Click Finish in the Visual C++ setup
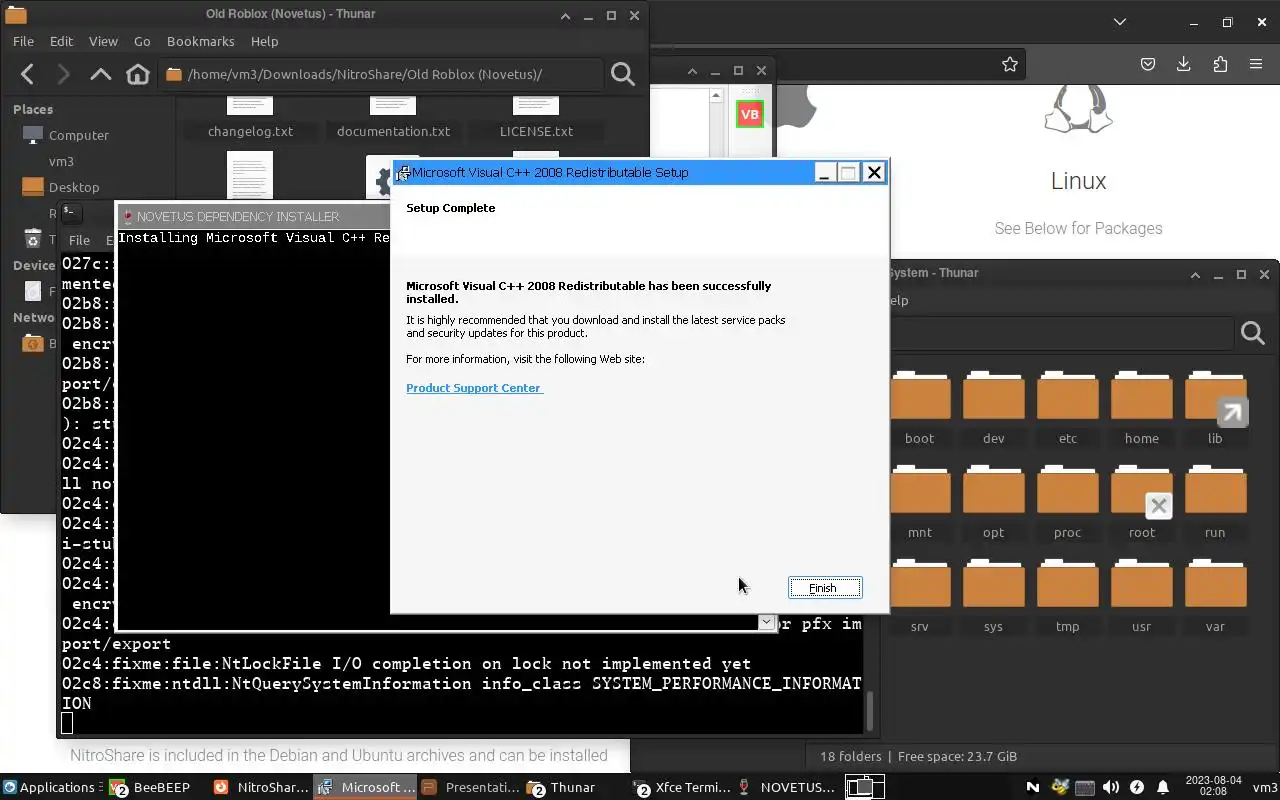This screenshot has width=1280, height=800. [x=824, y=588]
